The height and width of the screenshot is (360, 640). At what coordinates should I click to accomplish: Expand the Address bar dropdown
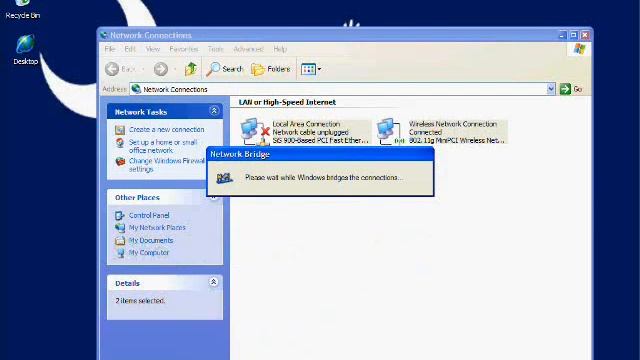coord(551,89)
